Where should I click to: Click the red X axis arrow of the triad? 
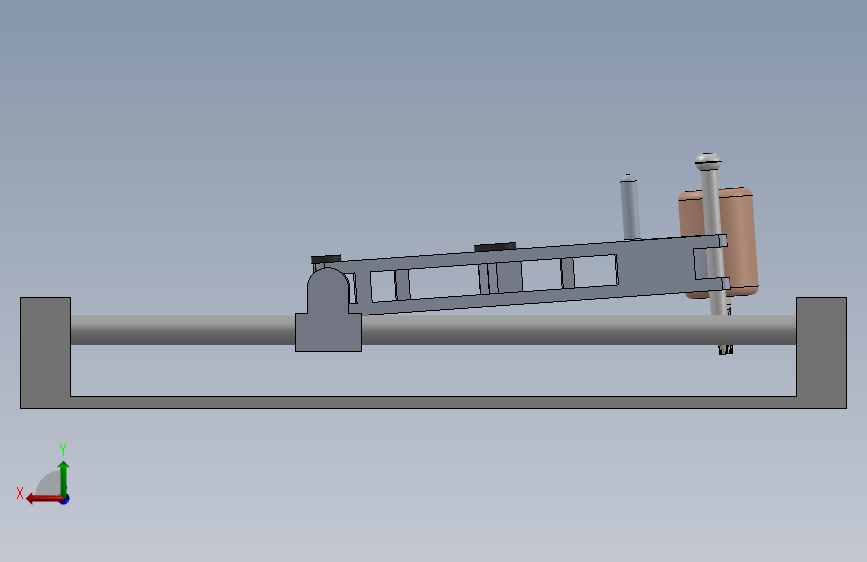[x=44, y=499]
